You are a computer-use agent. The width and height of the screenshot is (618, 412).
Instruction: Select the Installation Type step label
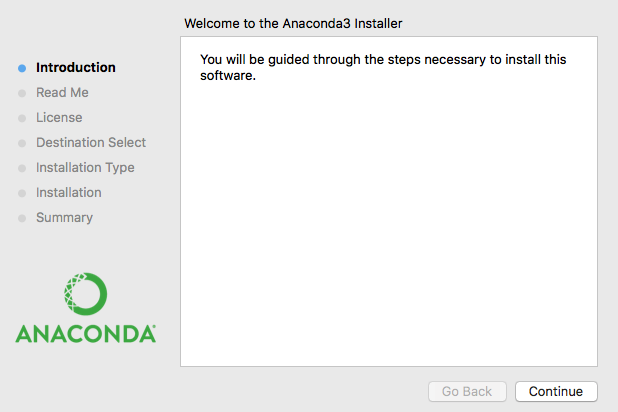pos(85,168)
